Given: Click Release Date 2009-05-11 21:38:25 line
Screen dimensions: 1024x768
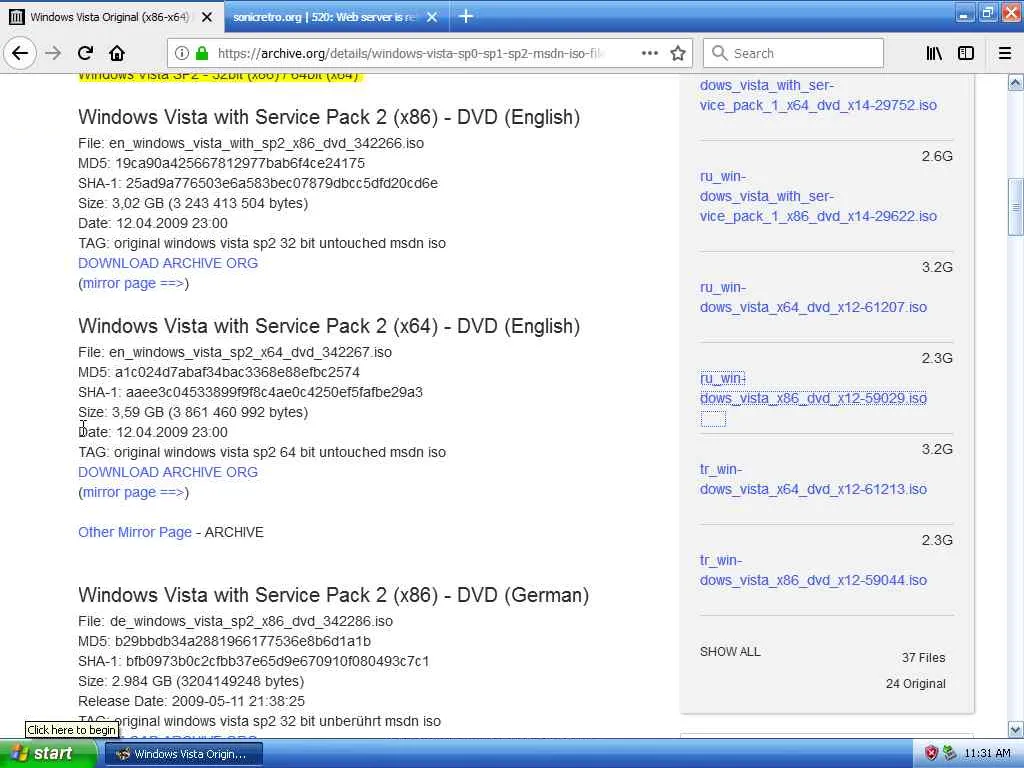Looking at the screenshot, I should coord(191,701).
